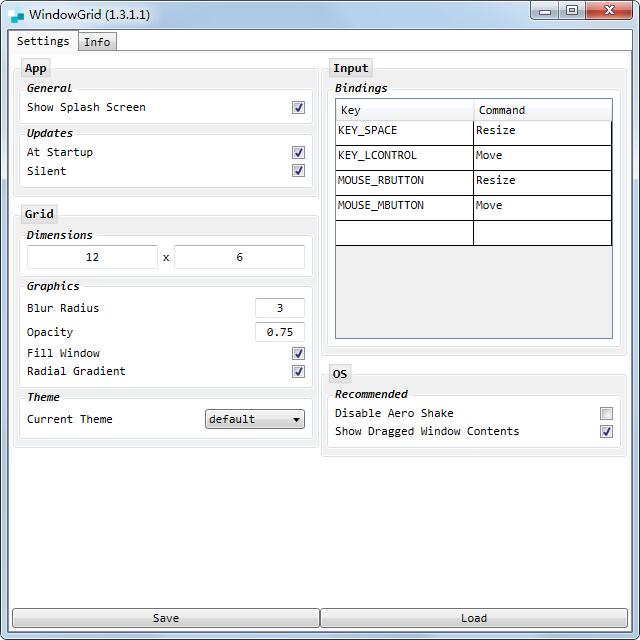Click the Move command for MOUSE_MBUTTON
The width and height of the screenshot is (640, 640).
point(541,206)
